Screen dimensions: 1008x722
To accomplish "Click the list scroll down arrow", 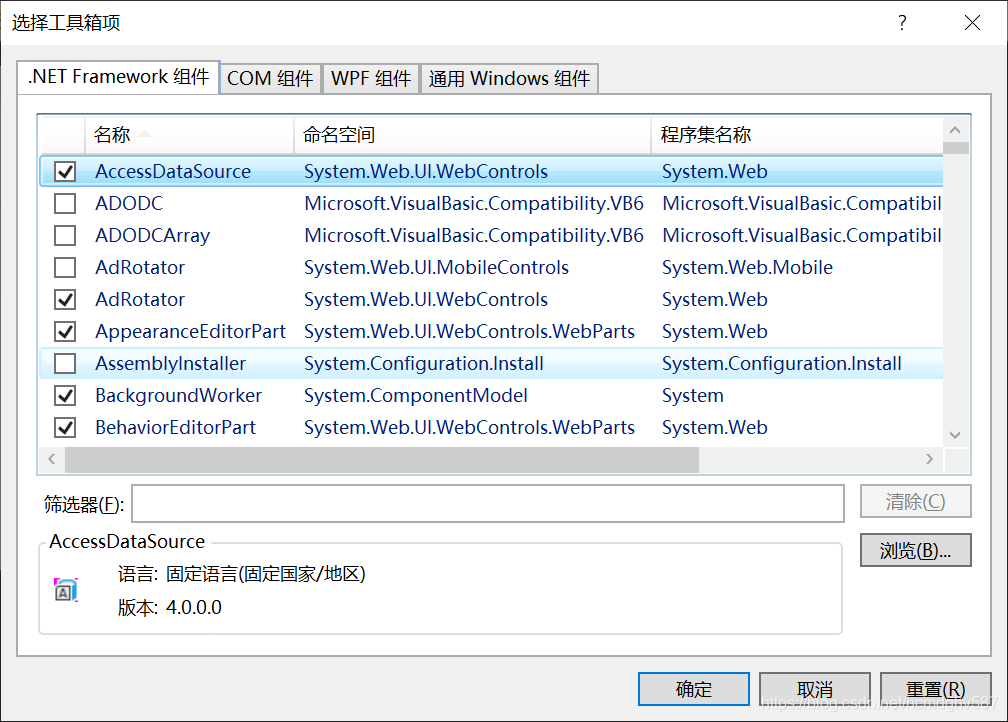I will (x=955, y=435).
